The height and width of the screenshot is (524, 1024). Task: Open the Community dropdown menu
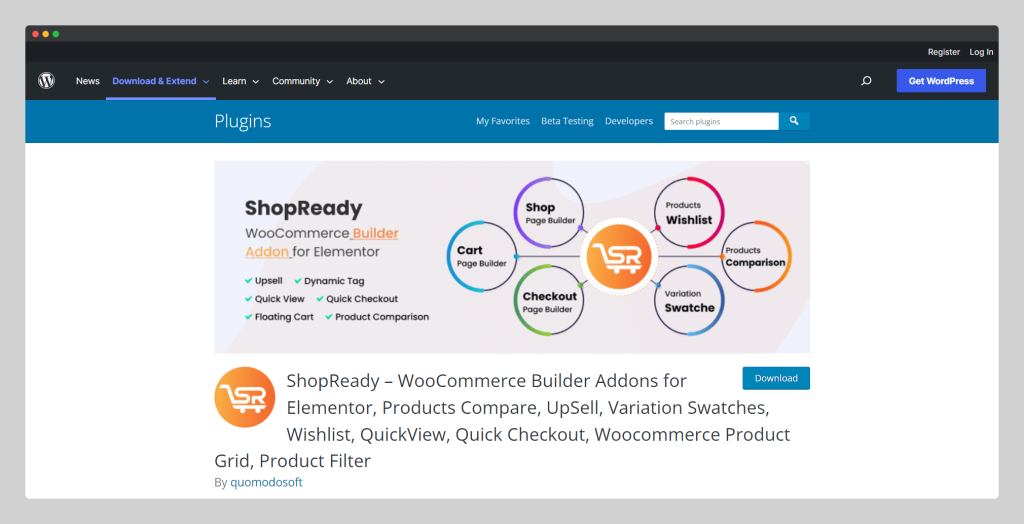302,81
